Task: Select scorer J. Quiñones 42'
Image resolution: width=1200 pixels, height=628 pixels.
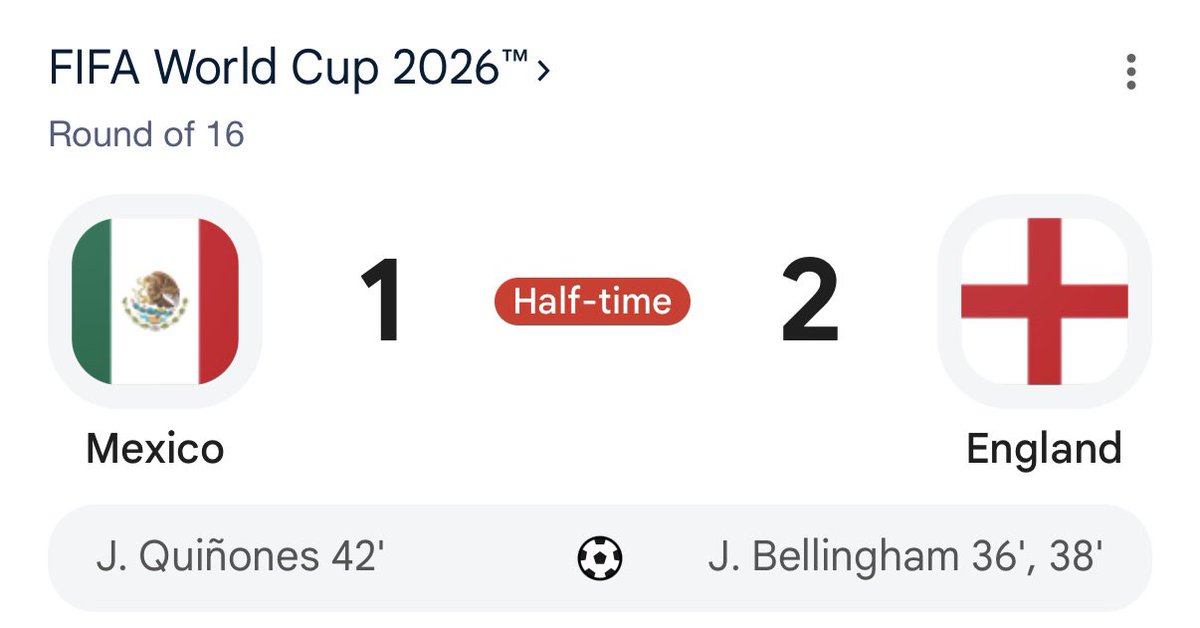Action: click(x=240, y=557)
